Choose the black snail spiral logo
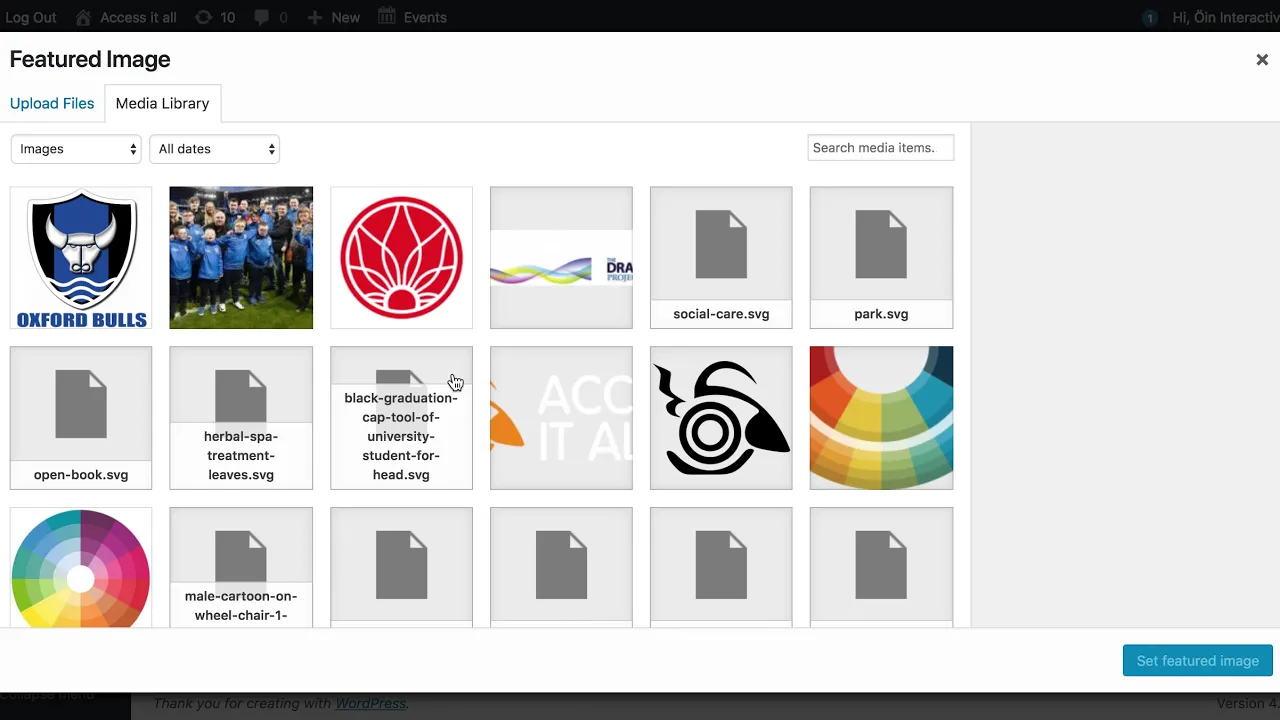Image resolution: width=1280 pixels, height=720 pixels. (x=721, y=418)
